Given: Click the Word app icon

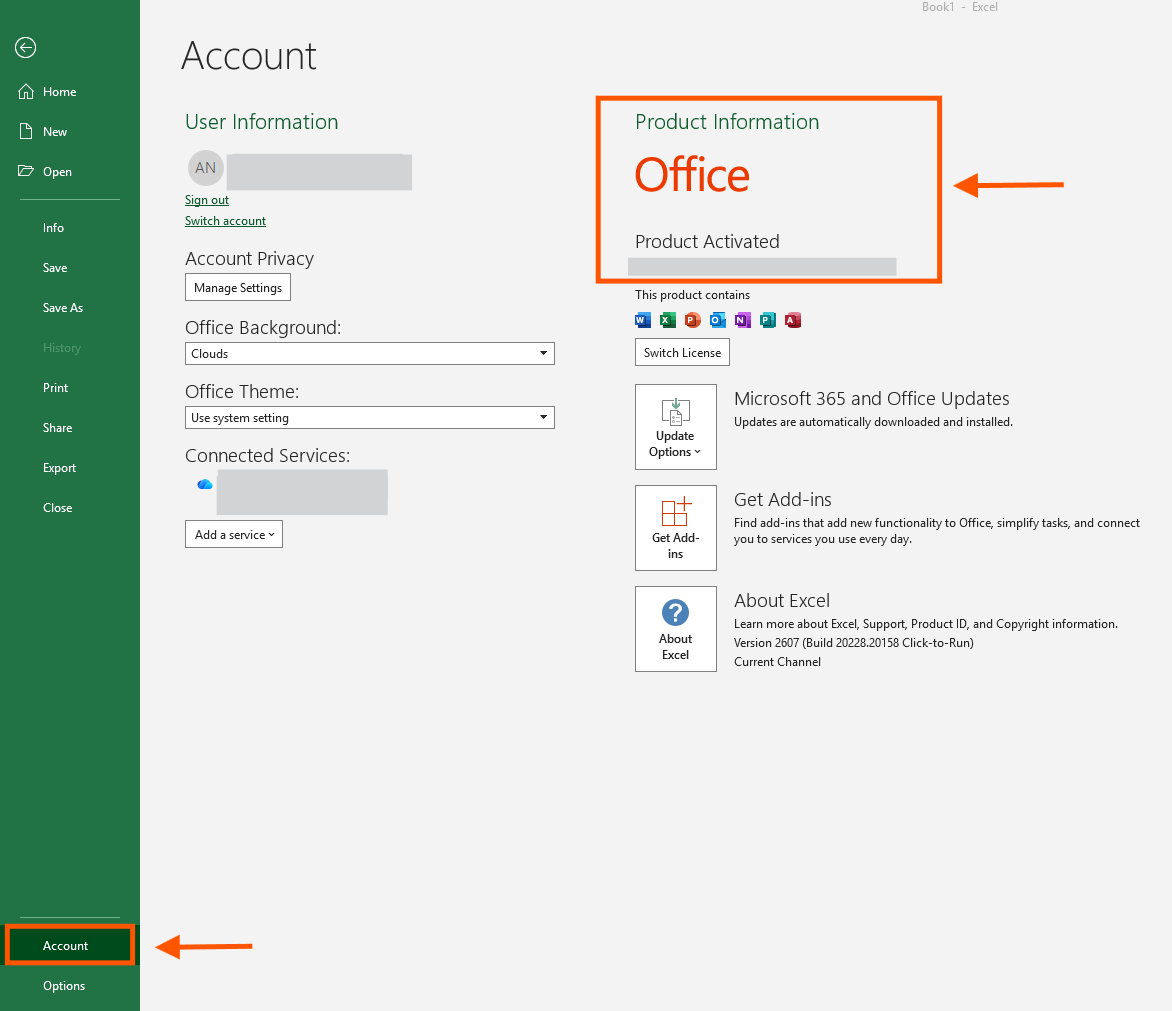Looking at the screenshot, I should (x=643, y=321).
